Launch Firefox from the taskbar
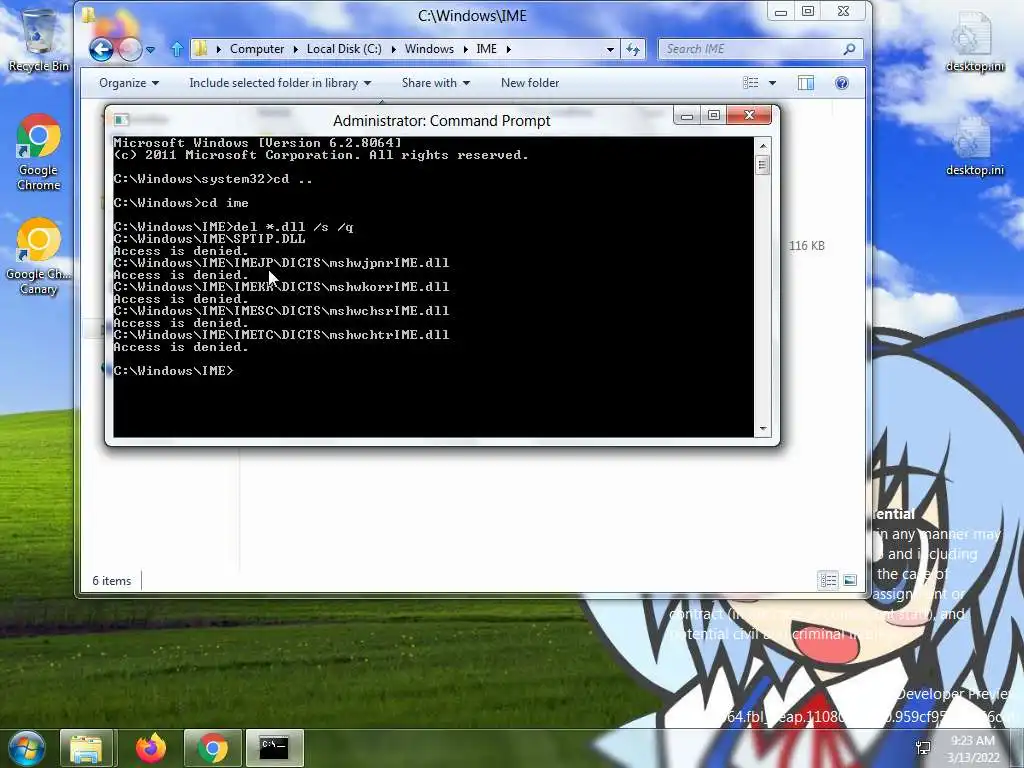 pos(151,748)
